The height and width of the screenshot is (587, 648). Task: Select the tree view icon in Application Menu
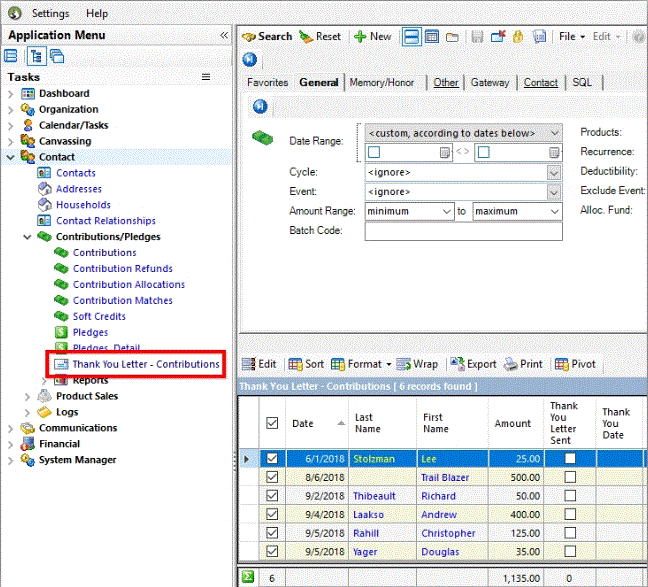(34, 56)
